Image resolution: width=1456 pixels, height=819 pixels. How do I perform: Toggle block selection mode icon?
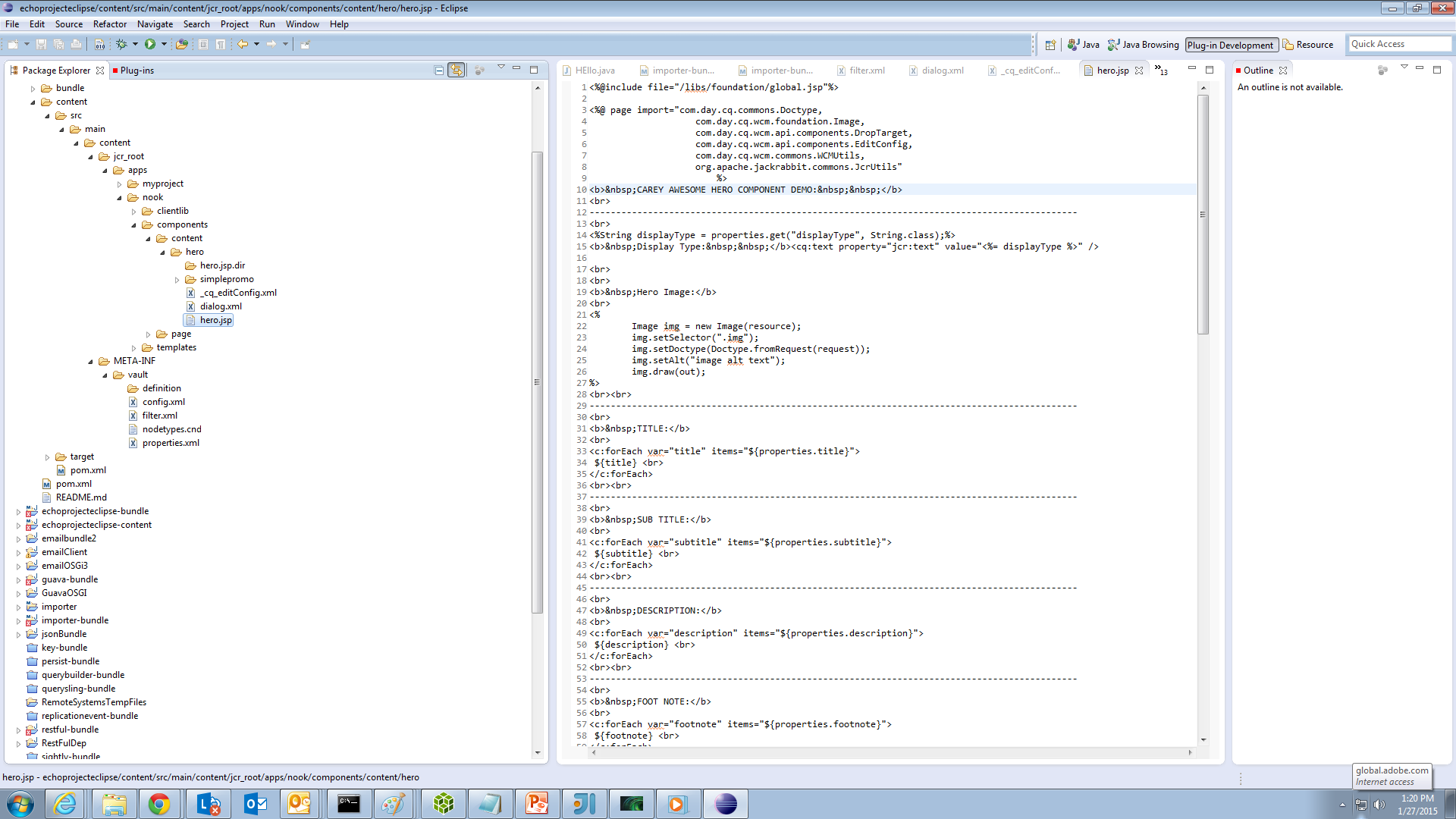pyautogui.click(x=203, y=45)
